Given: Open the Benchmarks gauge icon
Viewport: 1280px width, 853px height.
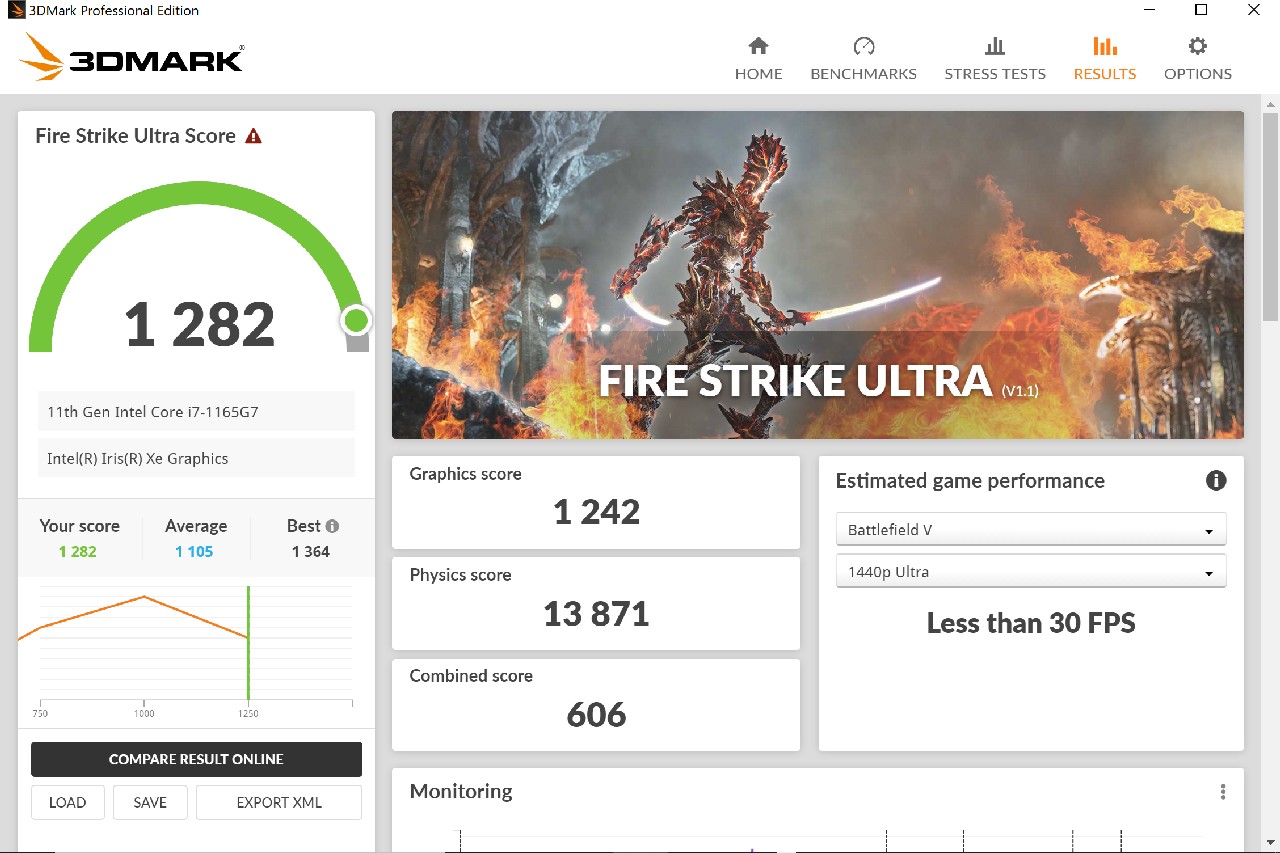Looking at the screenshot, I should (864, 46).
